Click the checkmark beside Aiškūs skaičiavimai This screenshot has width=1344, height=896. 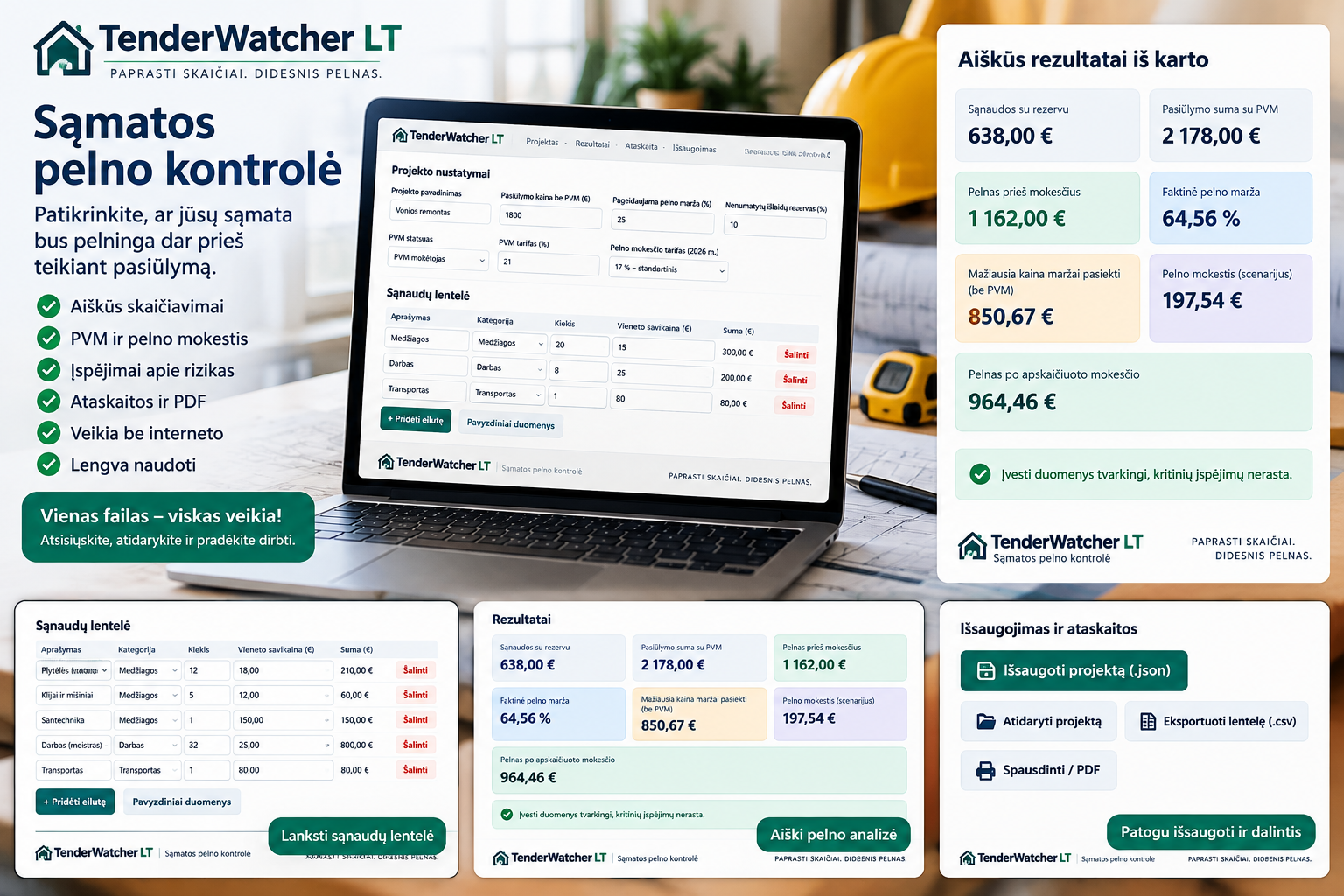[49, 306]
